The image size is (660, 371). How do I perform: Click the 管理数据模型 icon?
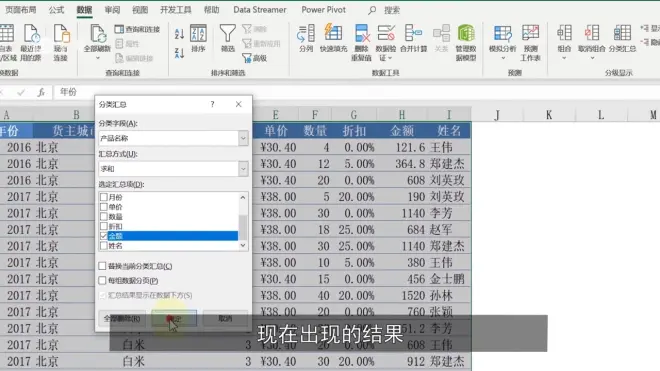466,33
